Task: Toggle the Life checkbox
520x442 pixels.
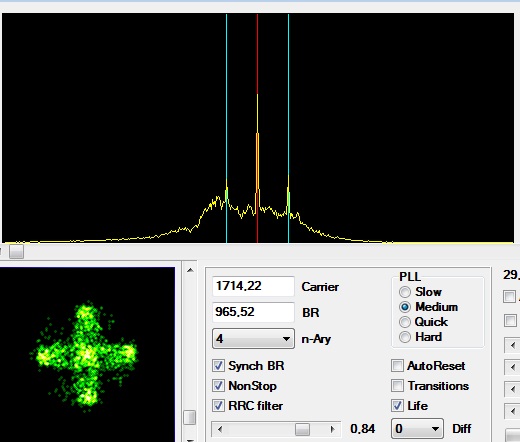Action: point(397,406)
